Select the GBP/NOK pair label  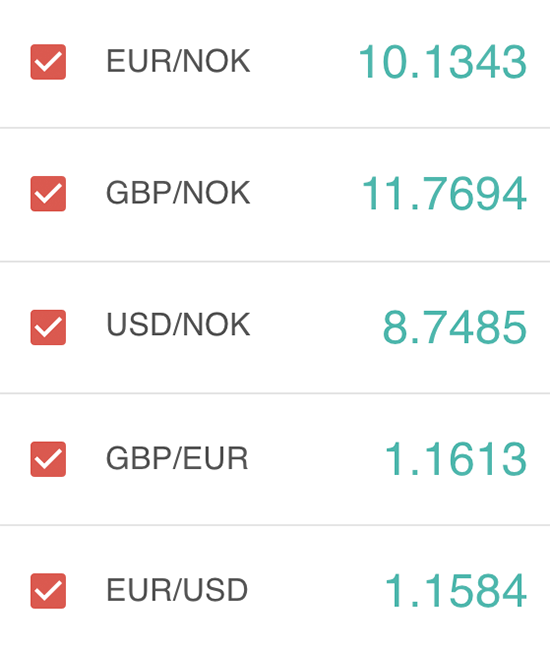(178, 193)
